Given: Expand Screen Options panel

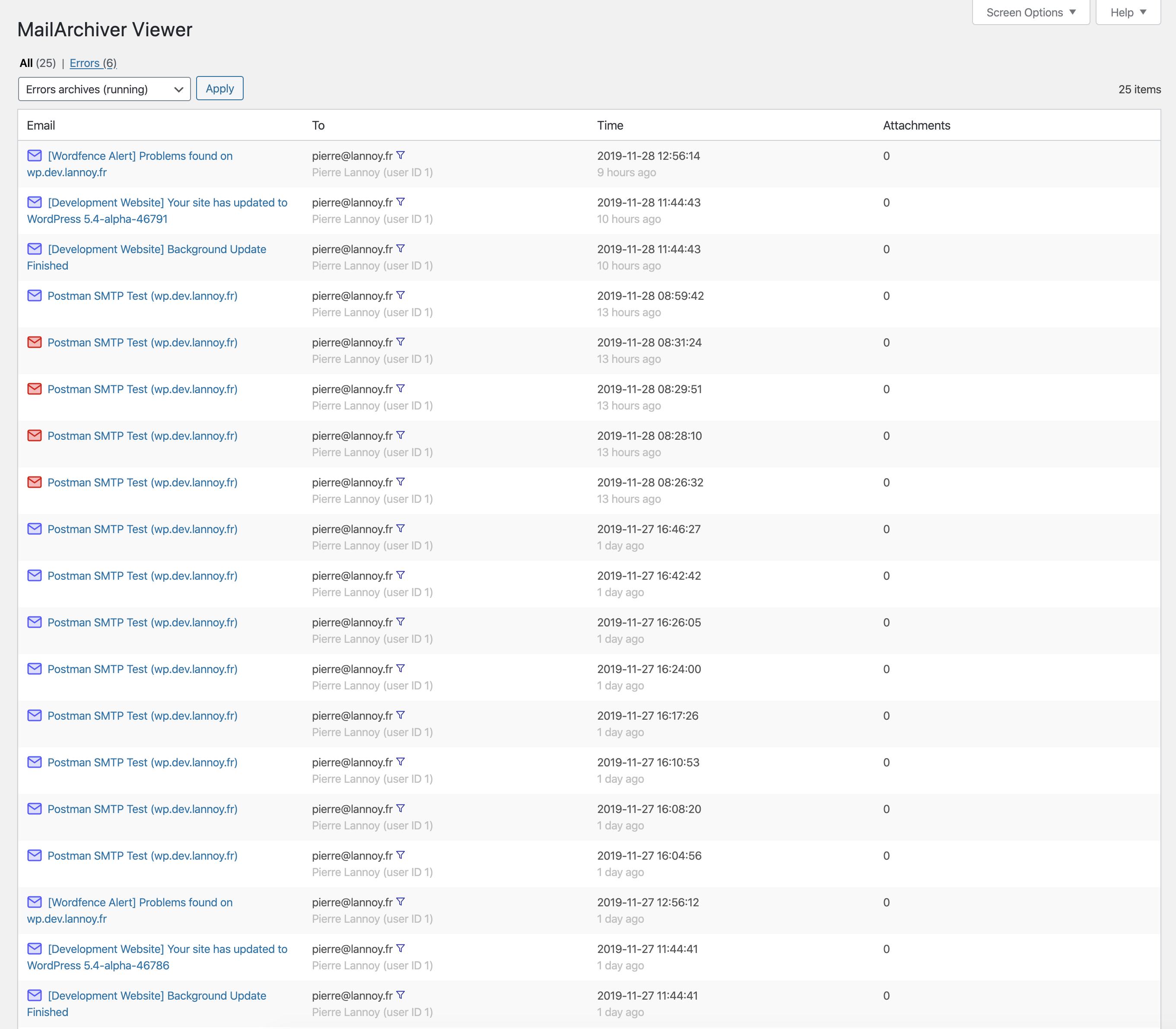Looking at the screenshot, I should coord(1030,13).
